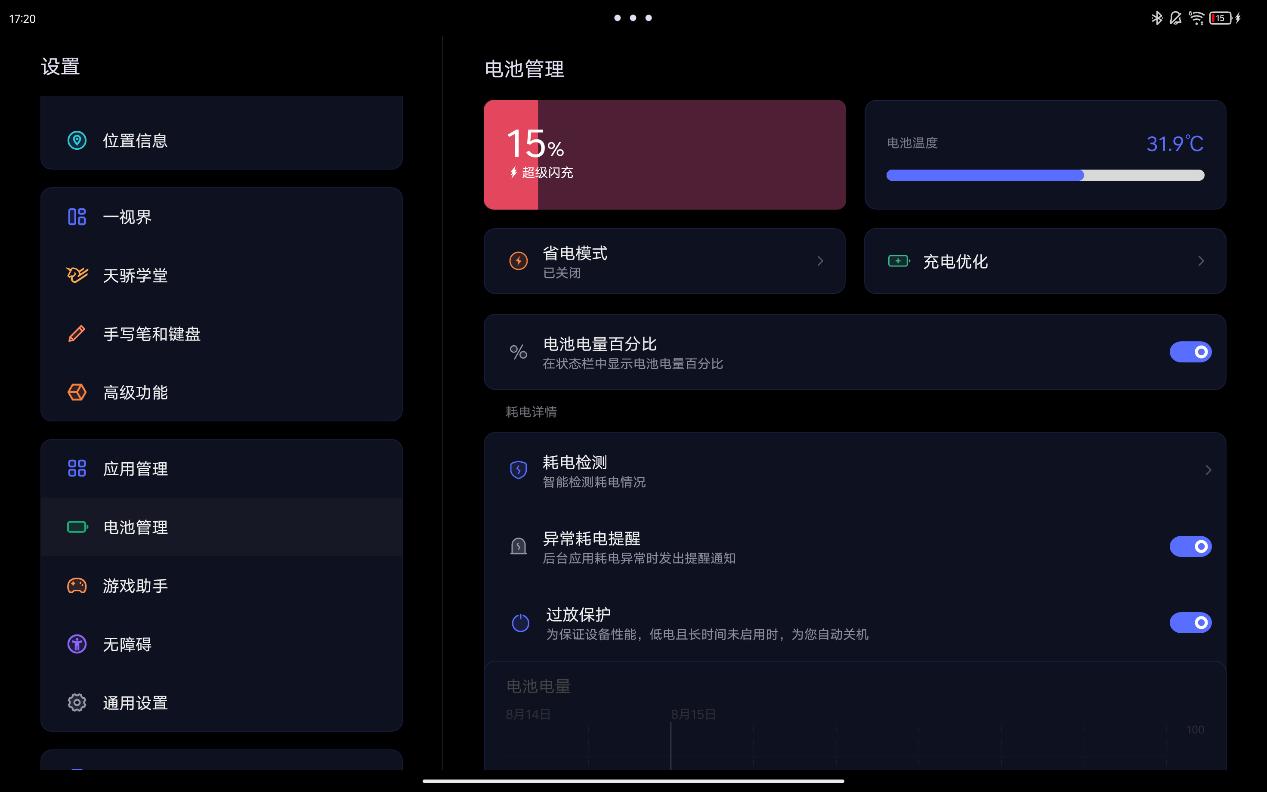The width and height of the screenshot is (1267, 792).
Task: Click the pencil icon for 手写笔和键盘
Action: [x=77, y=334]
